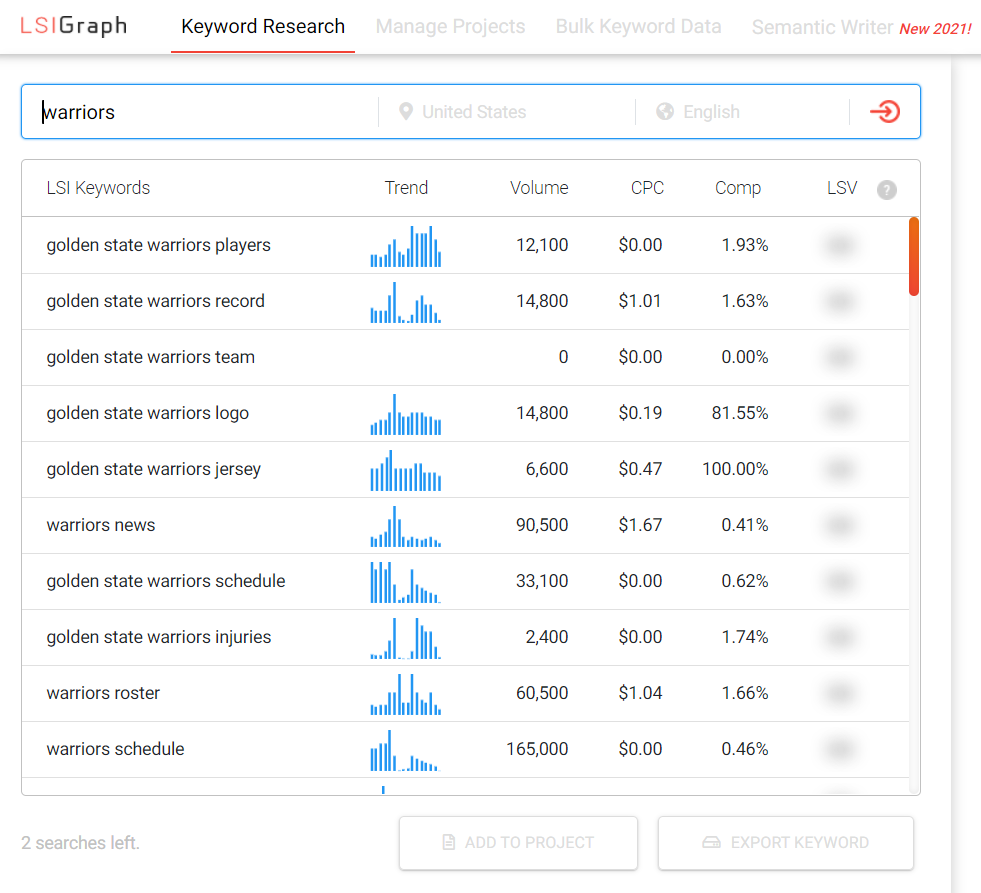The height and width of the screenshot is (893, 981).
Task: Click the 81.55% competition value
Action: 740,413
